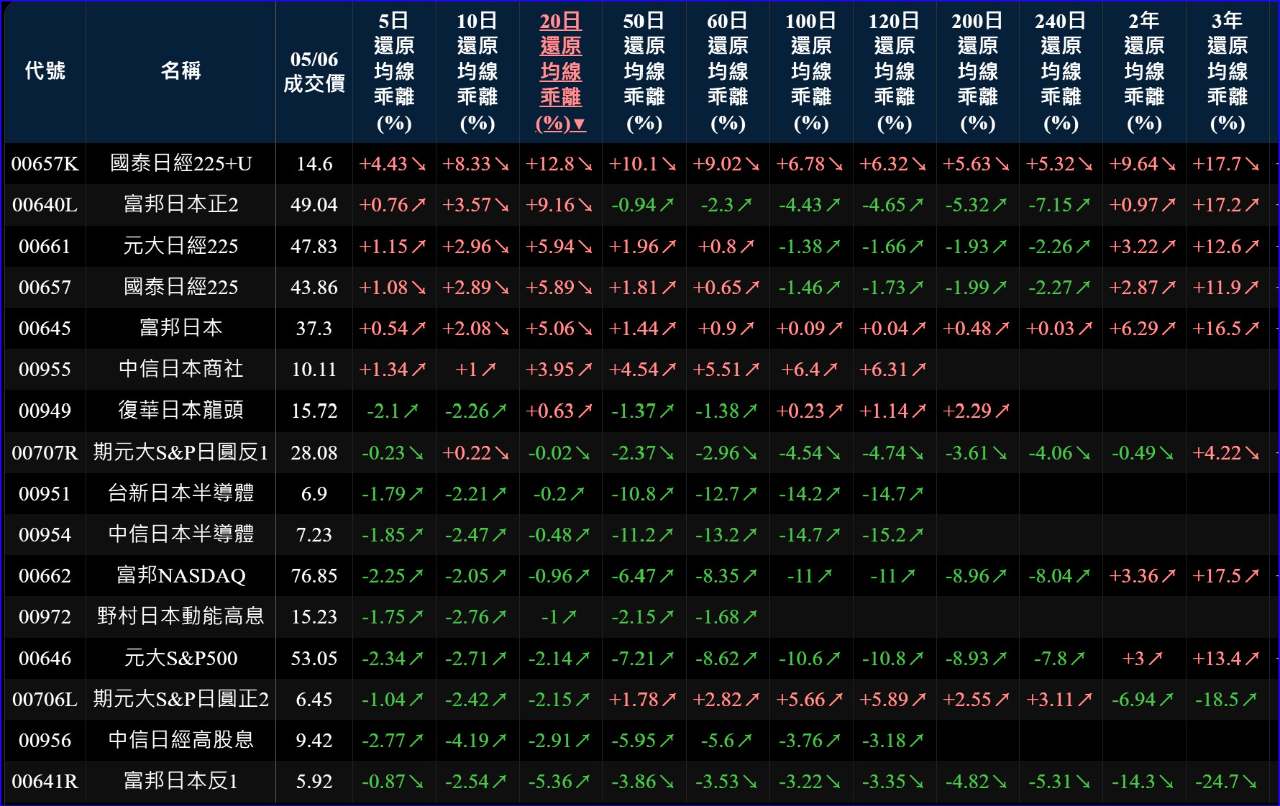Select stock code 00954
This screenshot has height=806, width=1280.
pos(45,535)
